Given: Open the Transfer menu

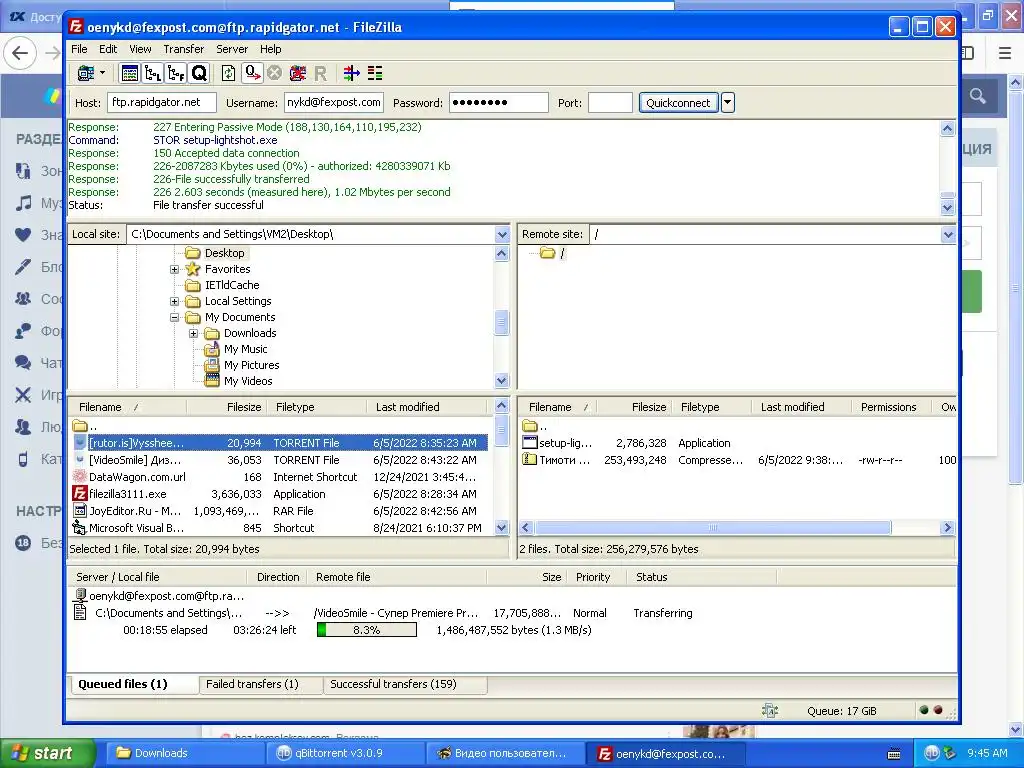Looking at the screenshot, I should point(184,49).
